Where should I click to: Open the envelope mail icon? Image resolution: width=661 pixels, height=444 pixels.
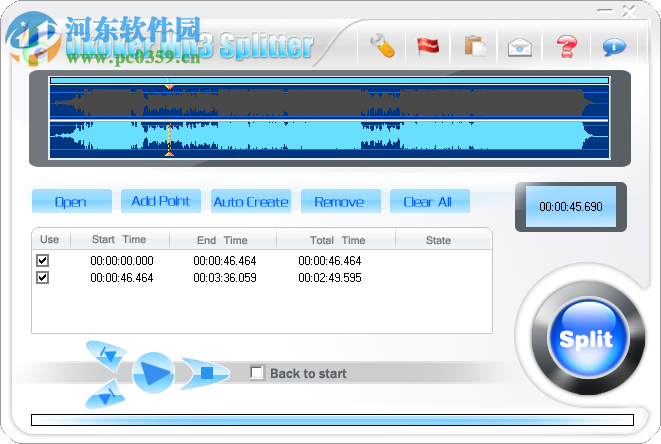[519, 47]
